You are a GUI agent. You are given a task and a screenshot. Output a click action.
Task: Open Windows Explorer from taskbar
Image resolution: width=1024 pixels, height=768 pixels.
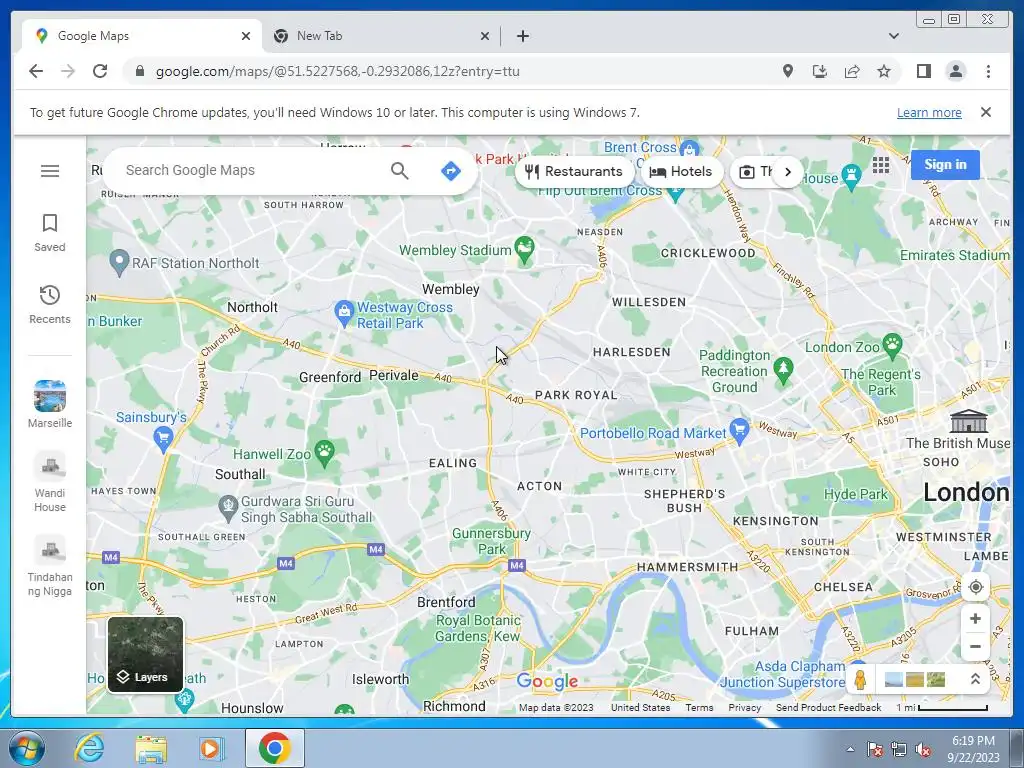coord(151,748)
